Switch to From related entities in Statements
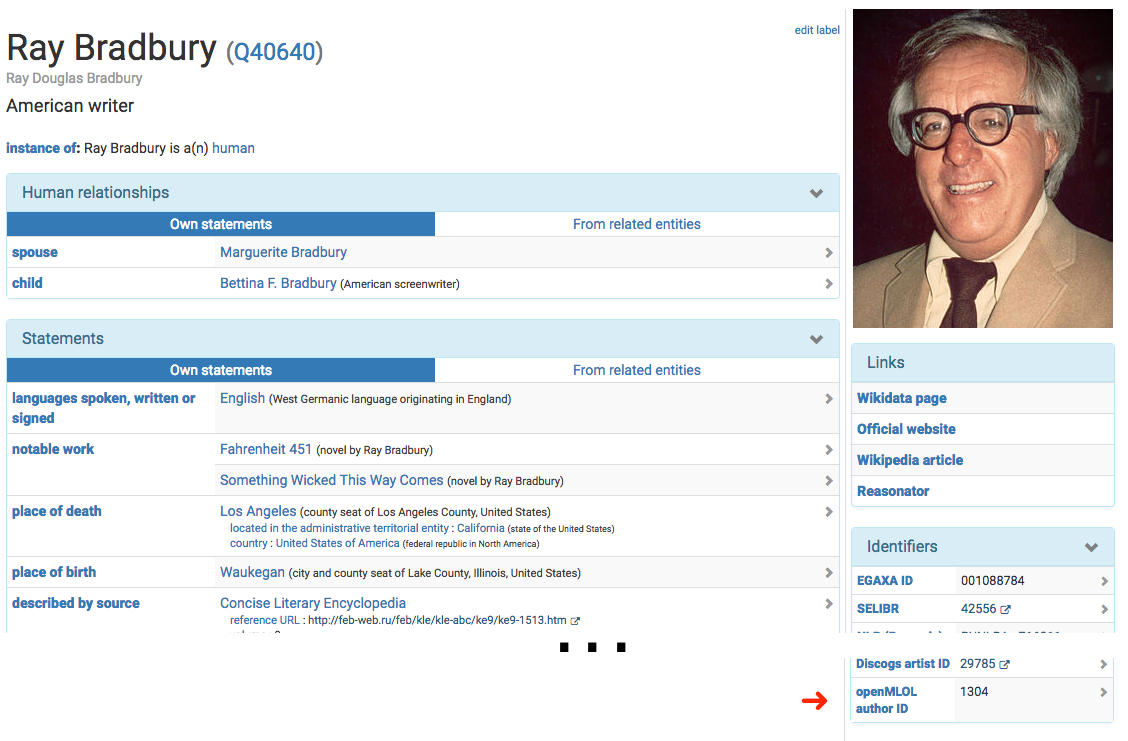Image resolution: width=1128 pixels, height=741 pixels. [x=637, y=370]
